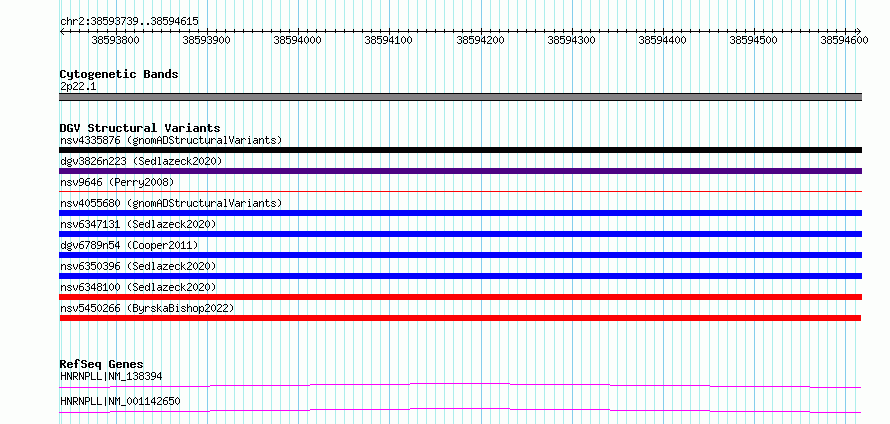Open variant label nsv5450266 (ByrskaBishop2022)
Viewport: 890px width, 424px height.
tap(147, 308)
